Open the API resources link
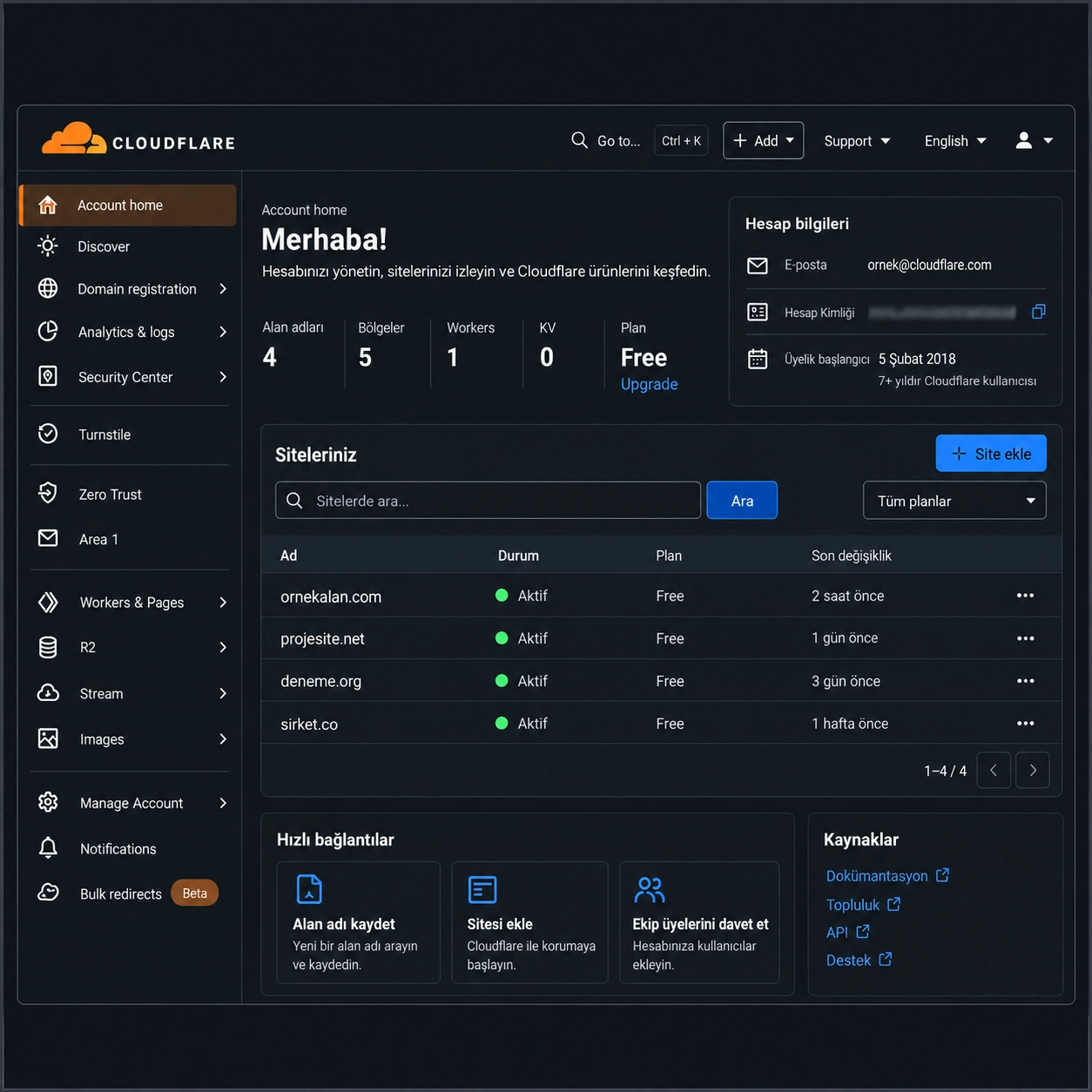 847,933
